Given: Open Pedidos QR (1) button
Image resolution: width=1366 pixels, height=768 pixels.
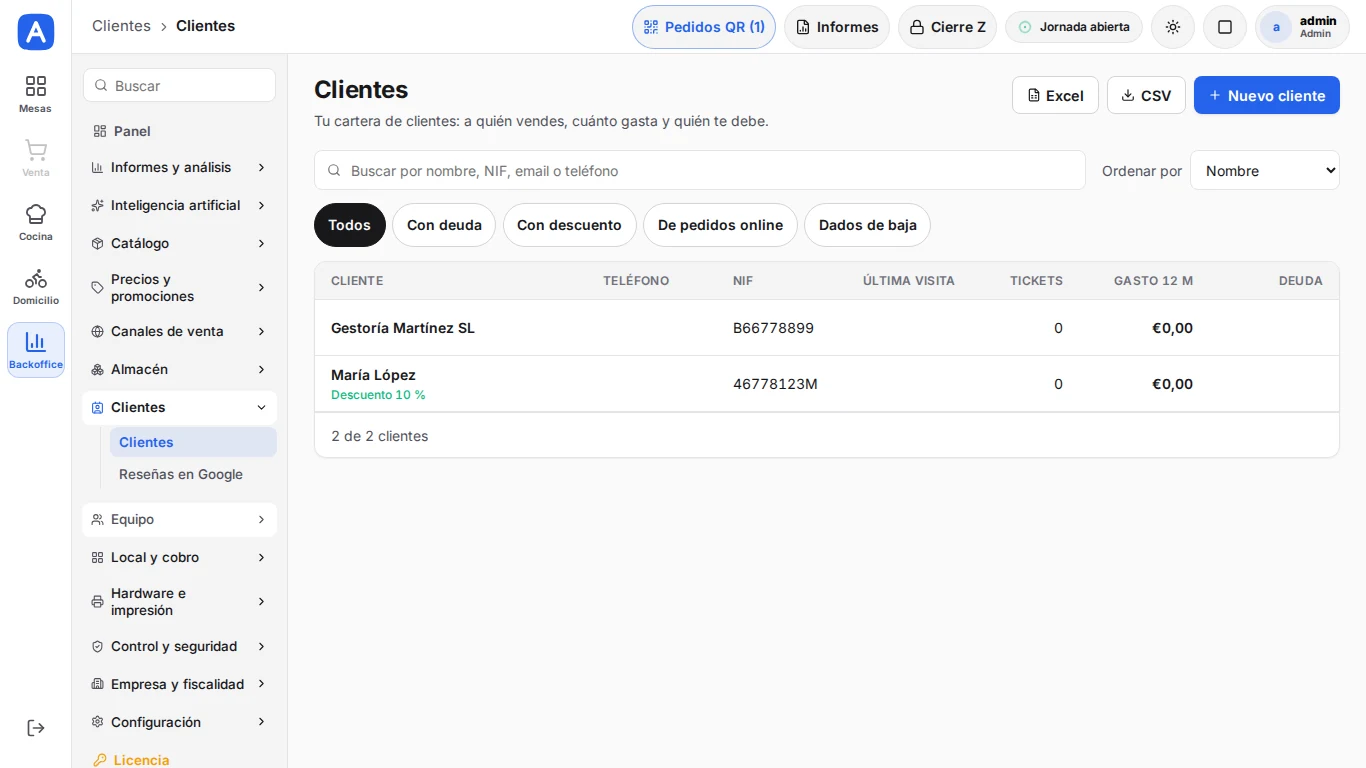Looking at the screenshot, I should (704, 27).
